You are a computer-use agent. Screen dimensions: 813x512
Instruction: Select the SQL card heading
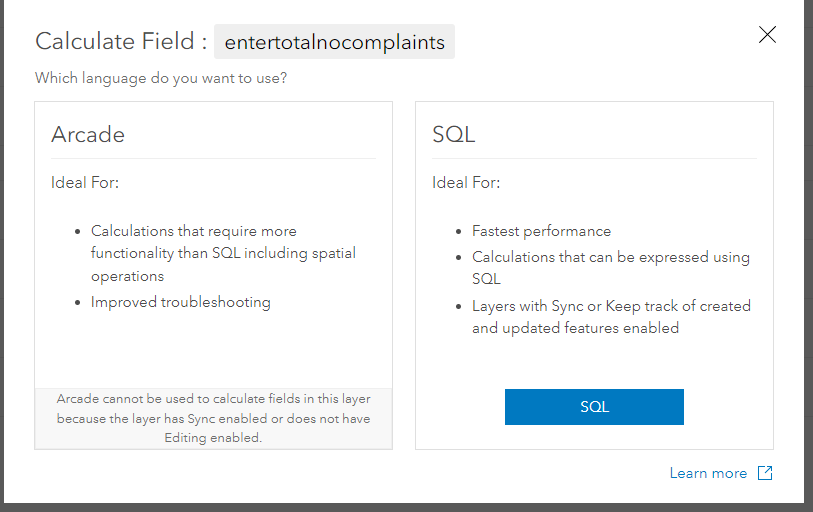453,134
